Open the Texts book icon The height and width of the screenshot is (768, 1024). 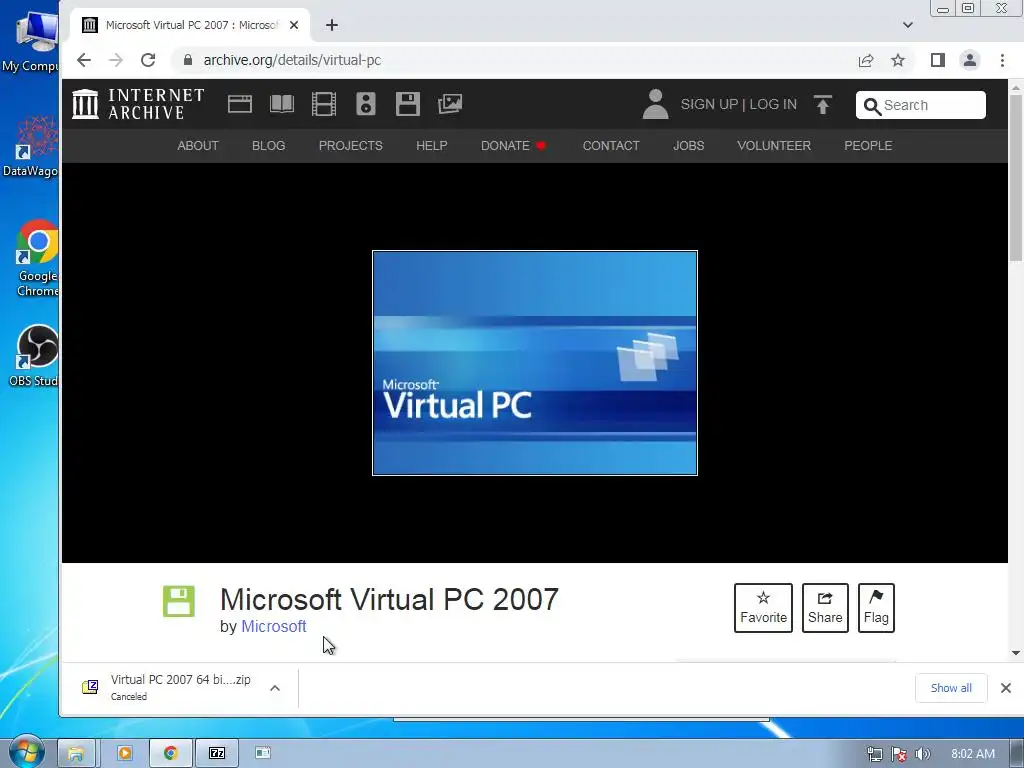[281, 104]
